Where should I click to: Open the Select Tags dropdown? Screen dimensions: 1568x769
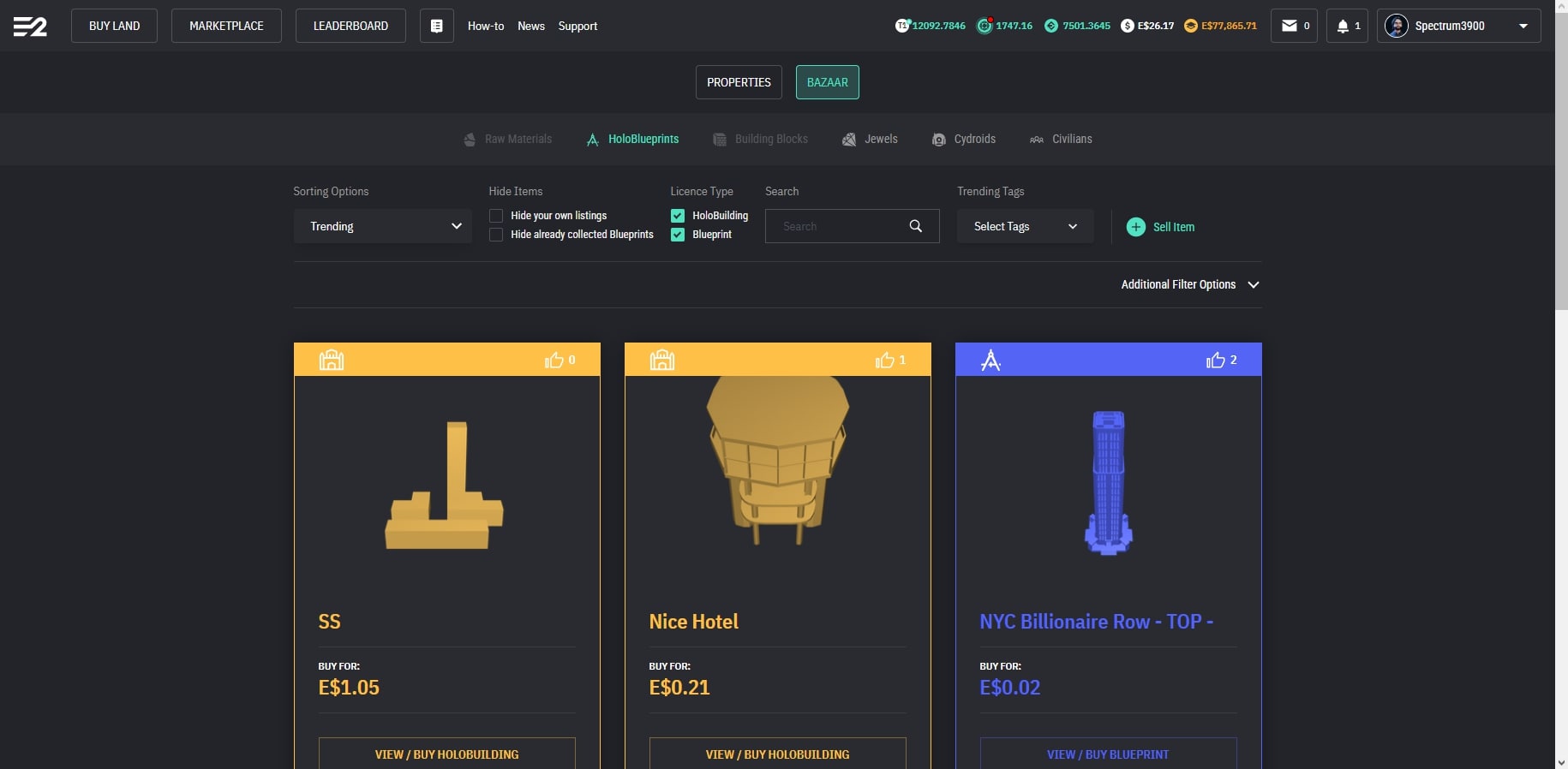[1024, 226]
